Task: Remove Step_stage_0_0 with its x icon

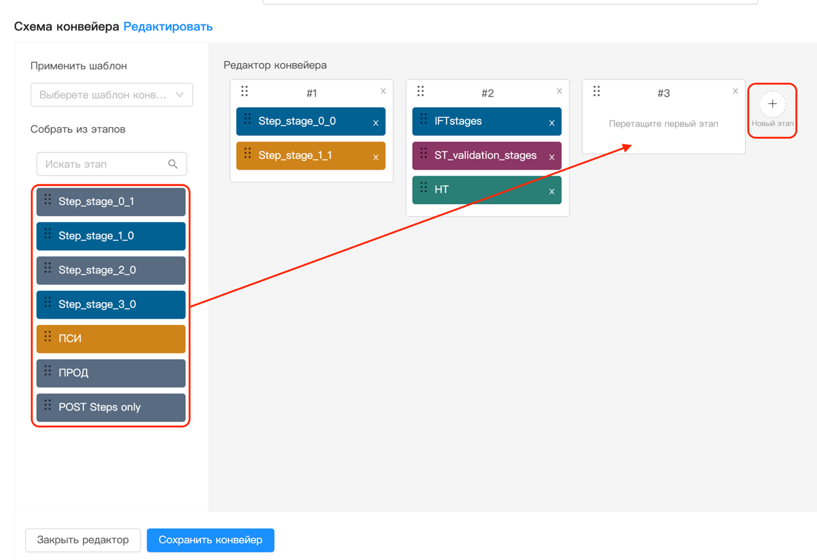Action: coord(376,123)
